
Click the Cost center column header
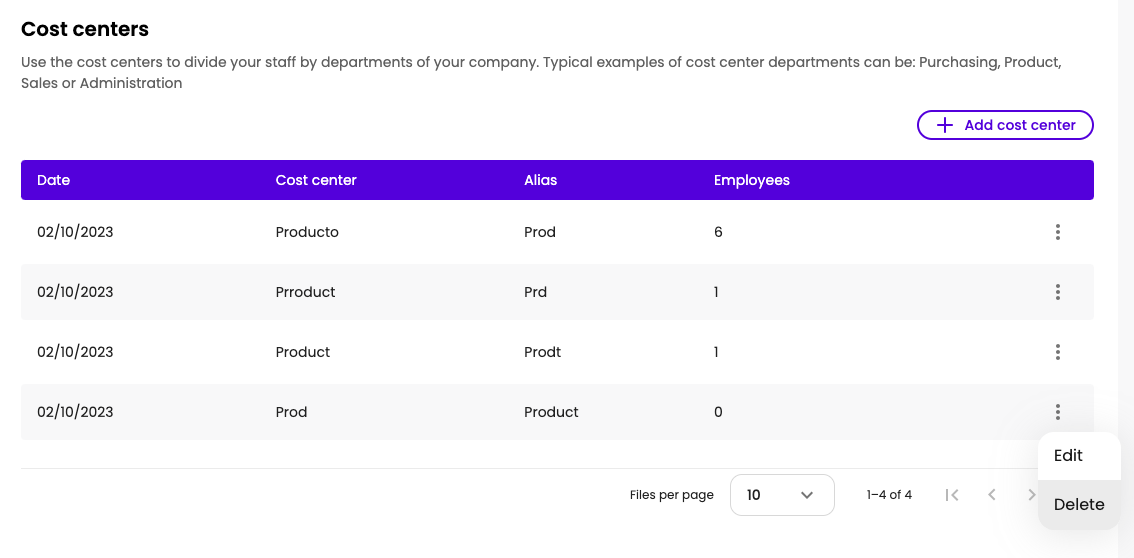[x=316, y=180]
